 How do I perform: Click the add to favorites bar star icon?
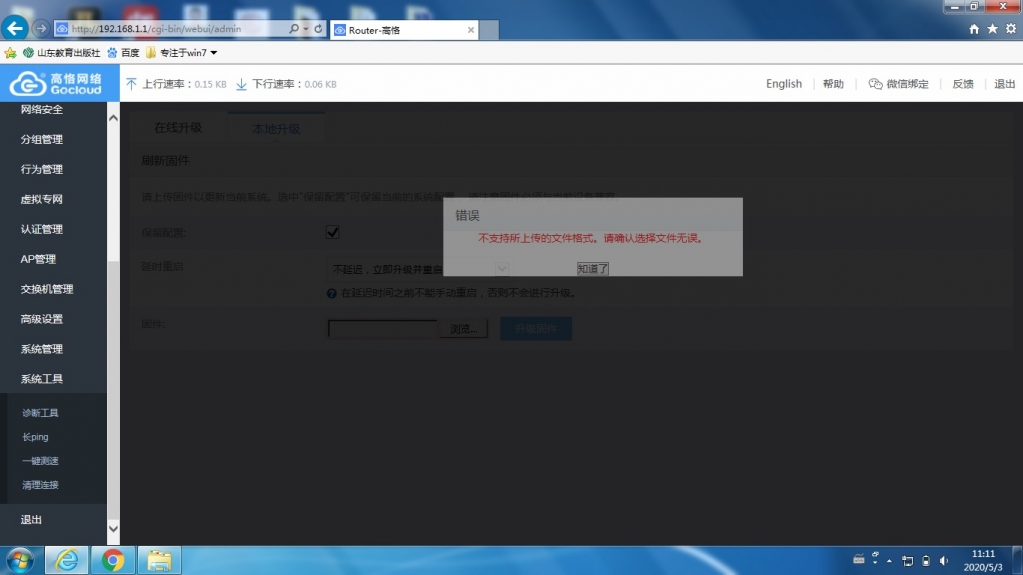tap(10, 53)
